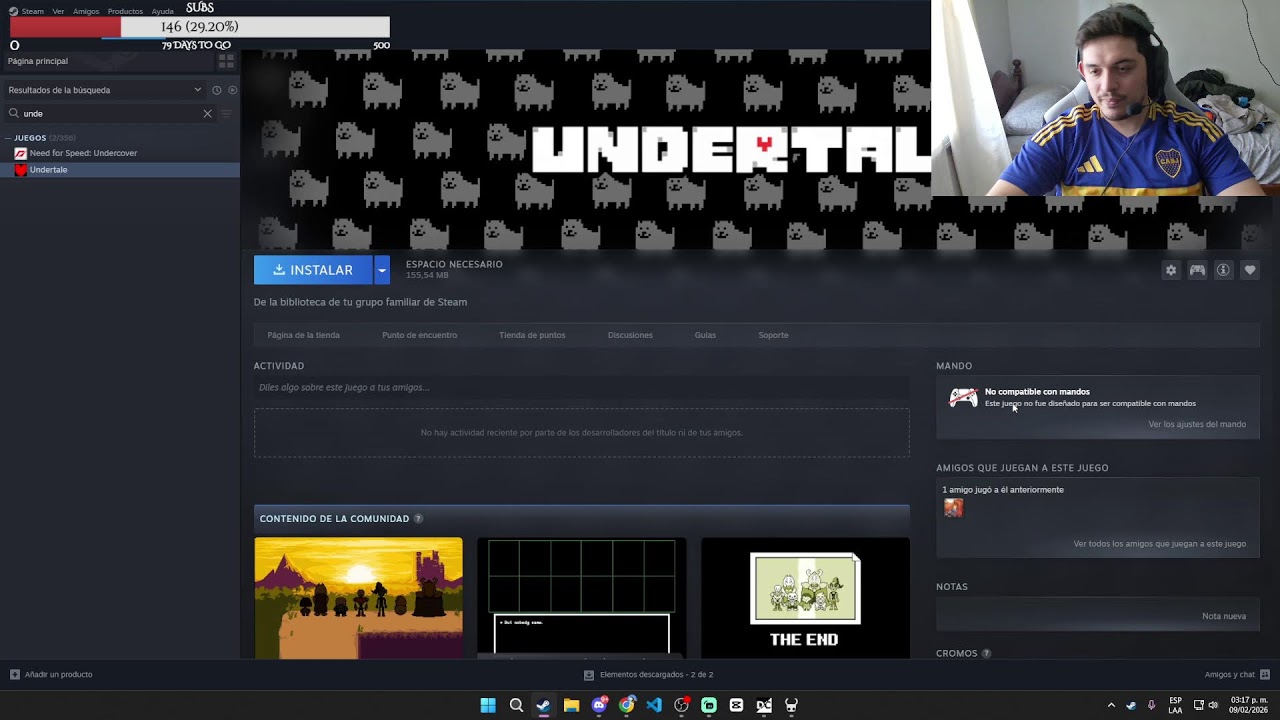Sort library by recent activity clock icon

[x=216, y=90]
